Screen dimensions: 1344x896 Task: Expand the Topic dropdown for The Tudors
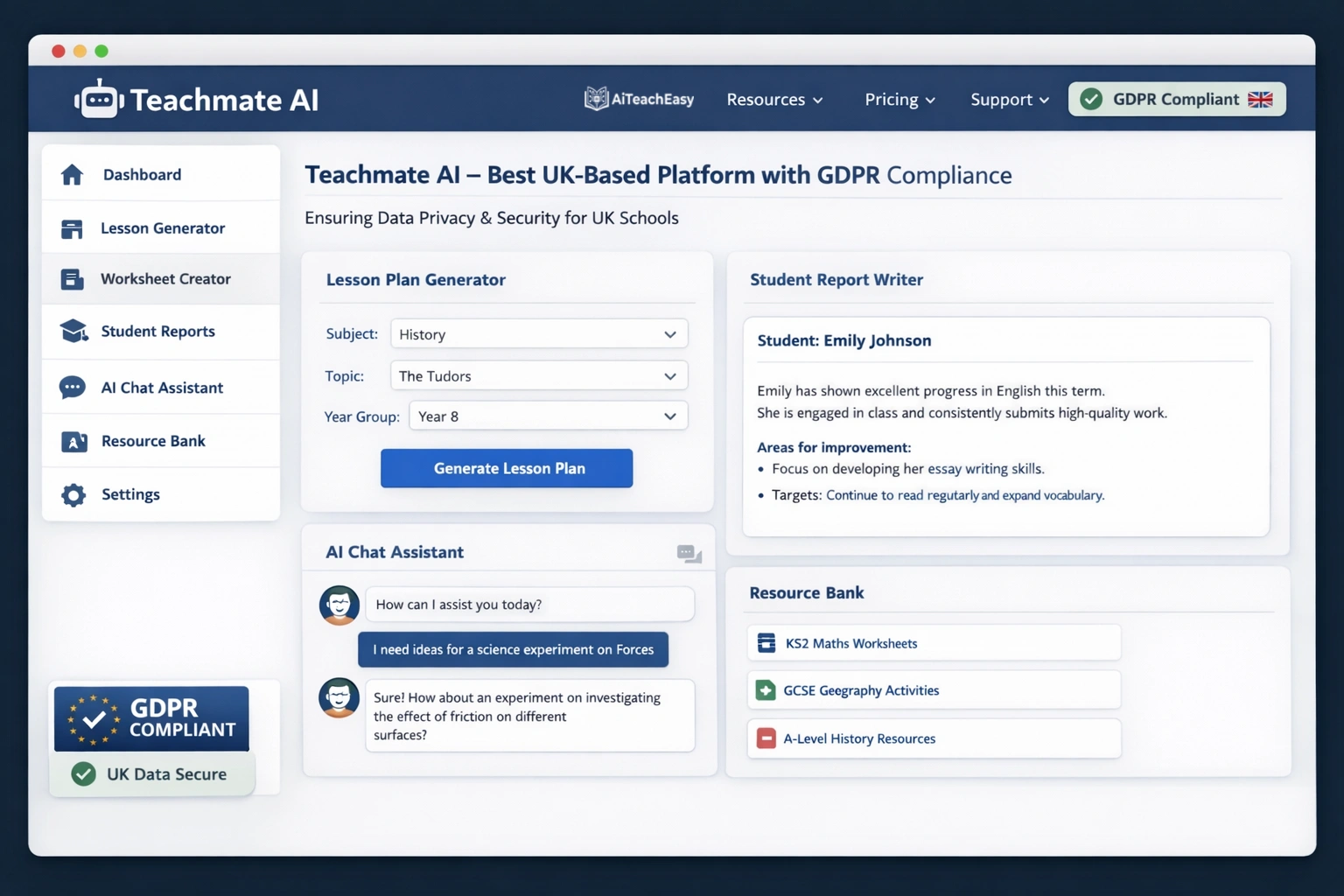pyautogui.click(x=538, y=375)
